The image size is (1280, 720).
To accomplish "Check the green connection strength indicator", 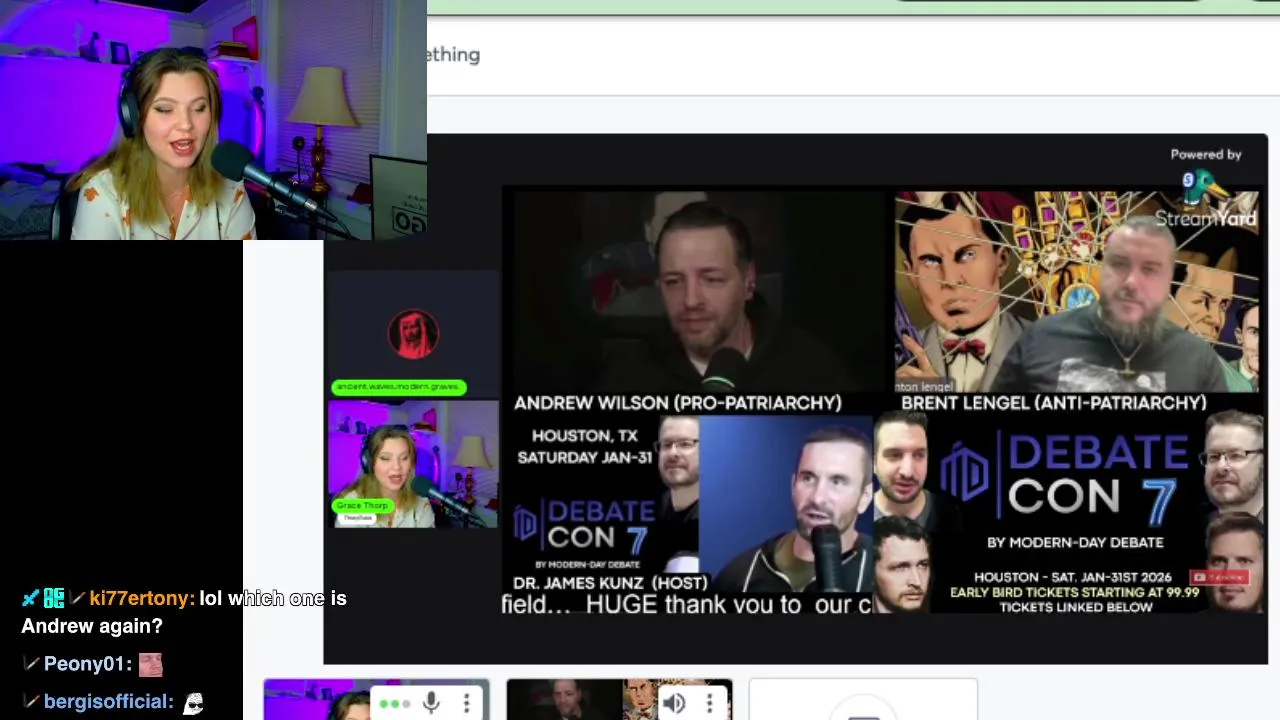I will point(394,704).
